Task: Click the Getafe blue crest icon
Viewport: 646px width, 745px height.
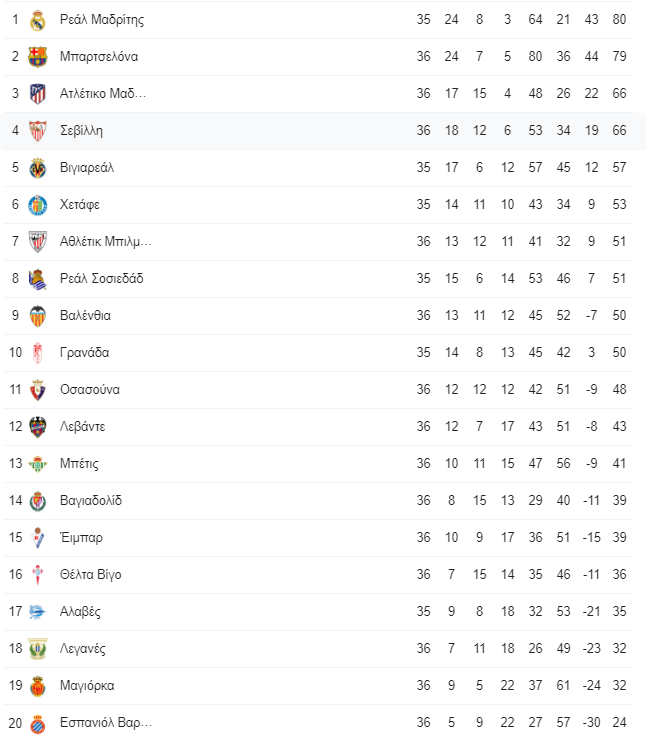Action: [x=38, y=205]
